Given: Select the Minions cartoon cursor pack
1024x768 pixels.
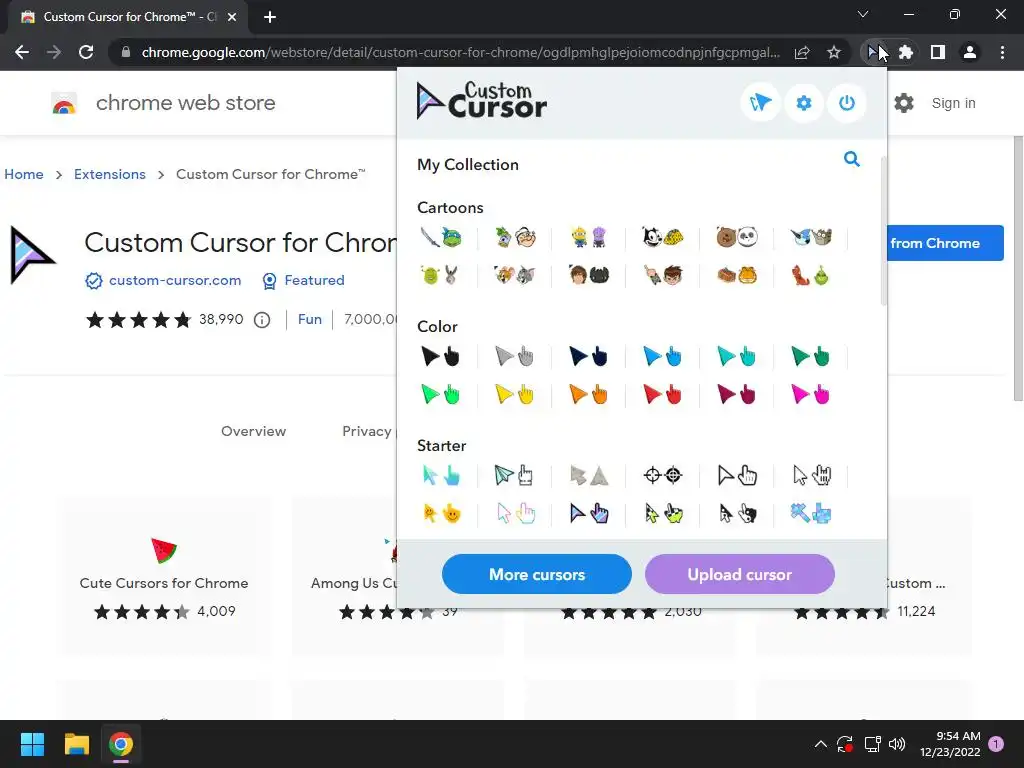Looking at the screenshot, I should 589,237.
